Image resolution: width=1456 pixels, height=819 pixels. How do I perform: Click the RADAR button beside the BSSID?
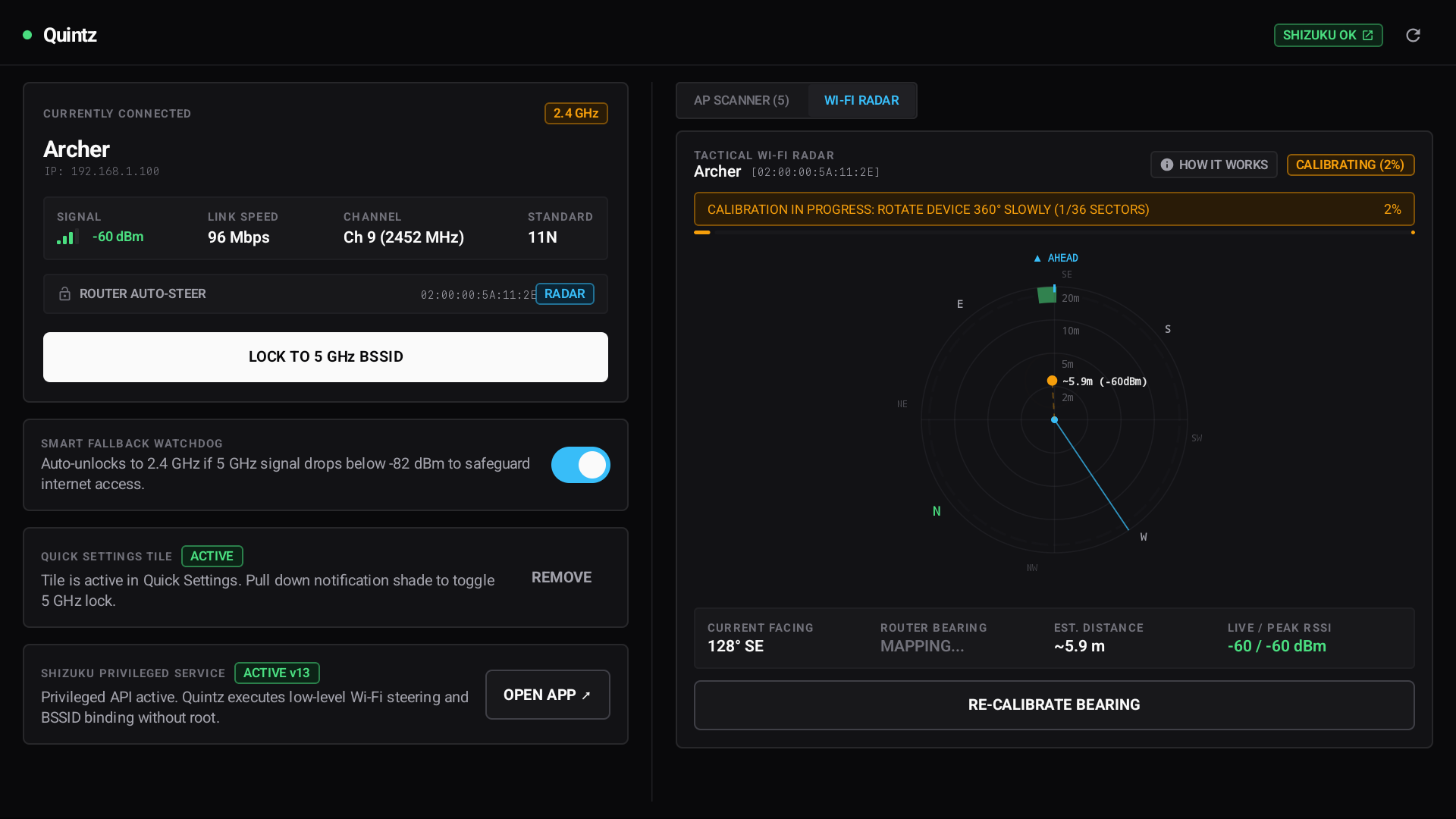tap(565, 293)
